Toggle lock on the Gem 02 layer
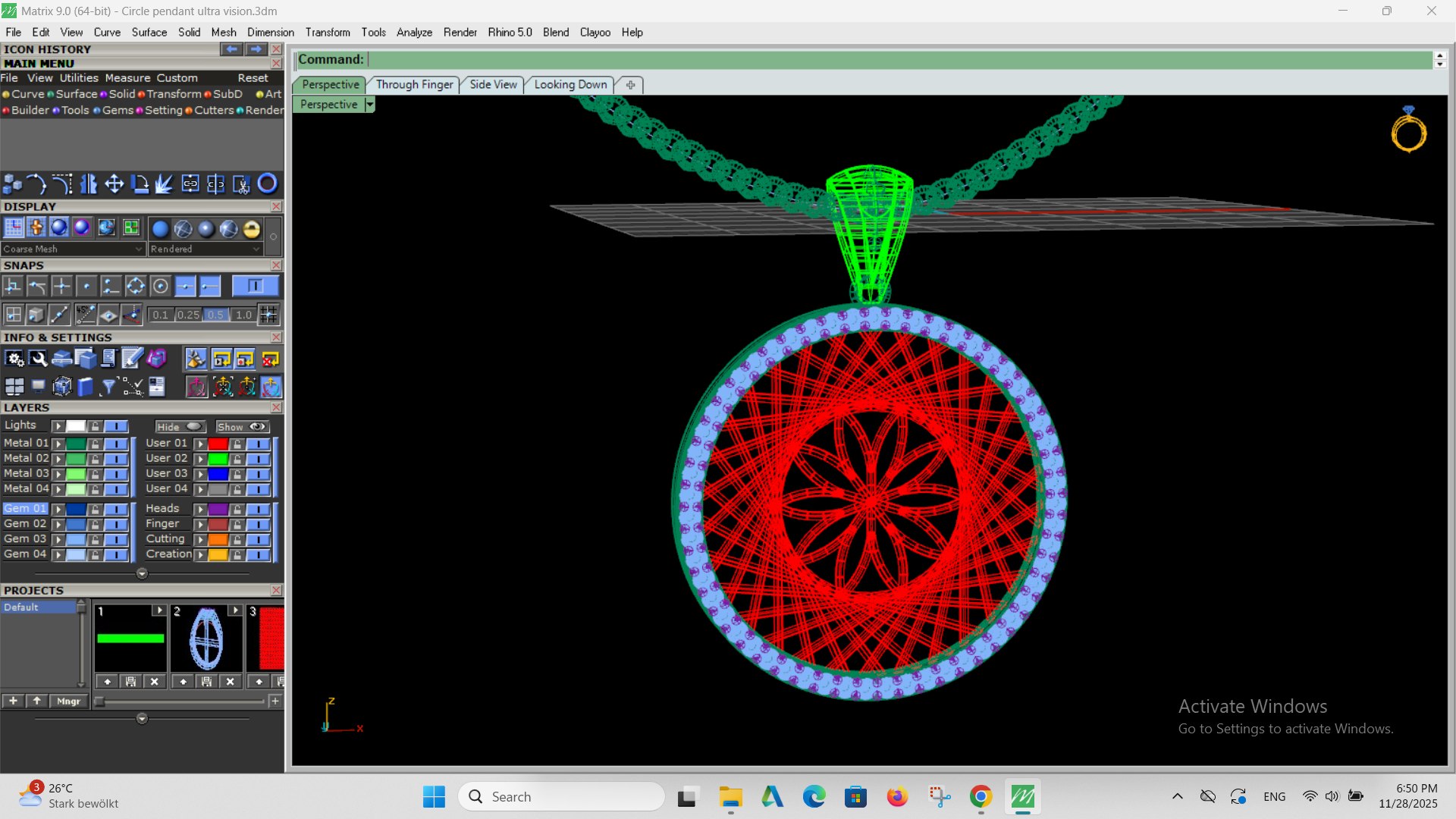1456x819 pixels. pyautogui.click(x=95, y=524)
